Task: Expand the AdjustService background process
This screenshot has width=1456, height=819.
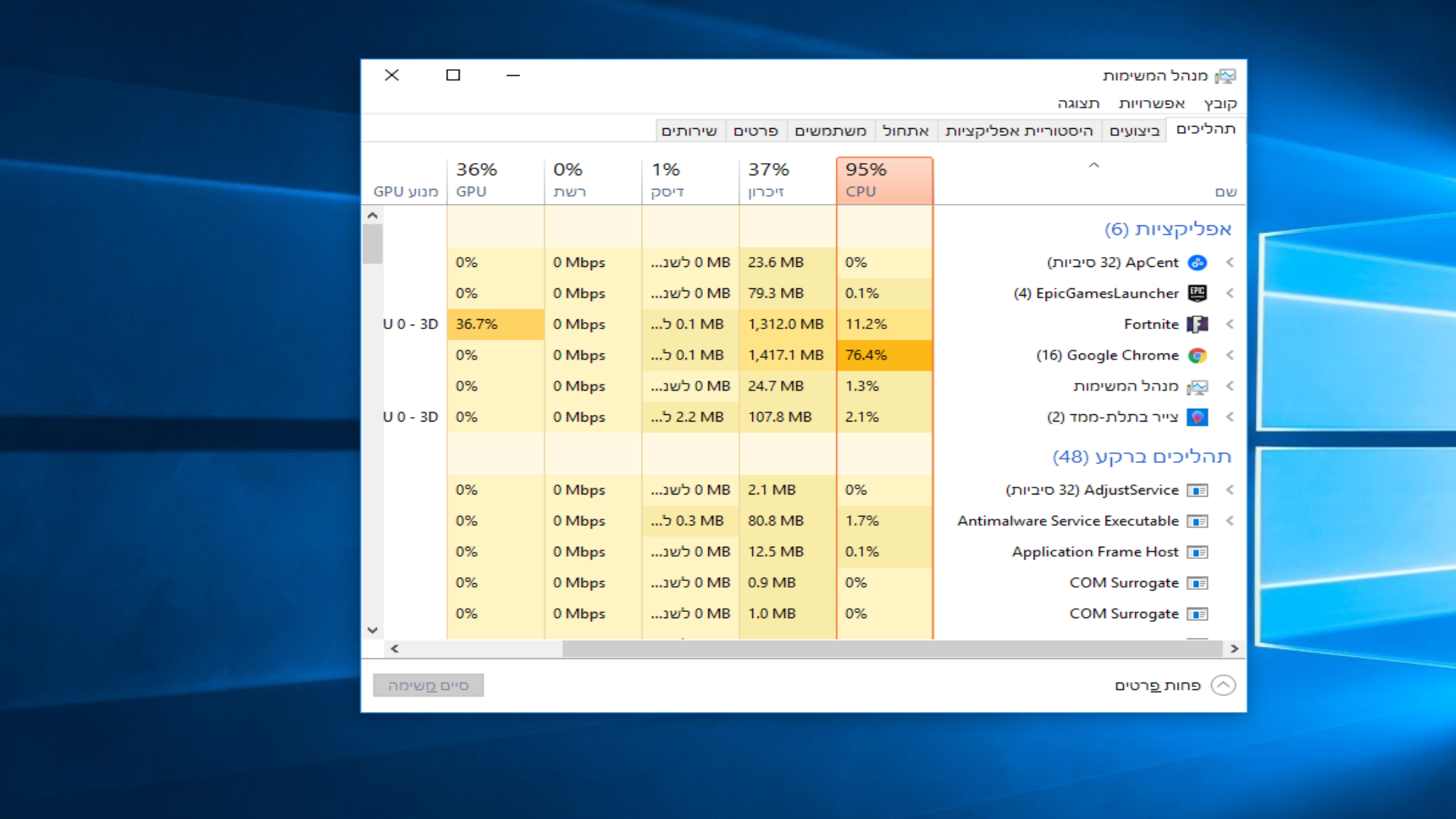Action: click(1230, 490)
